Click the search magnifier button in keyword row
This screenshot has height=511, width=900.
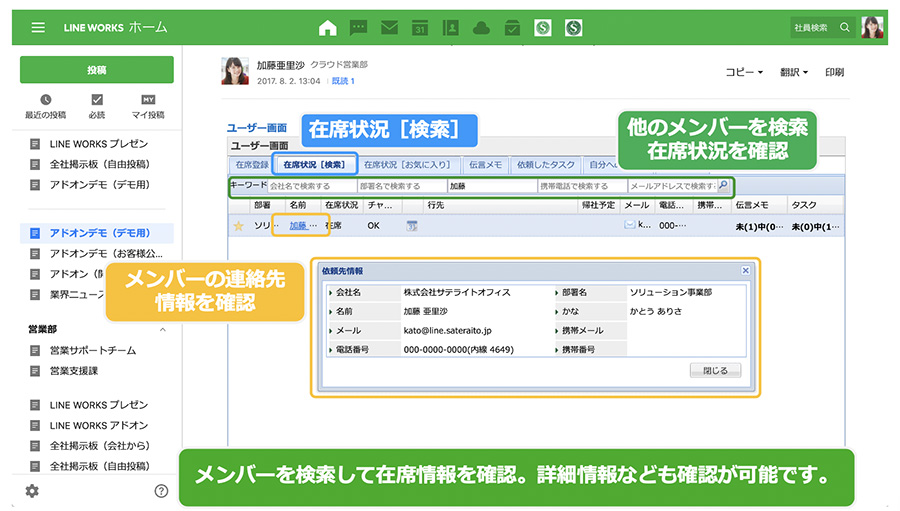click(x=723, y=185)
